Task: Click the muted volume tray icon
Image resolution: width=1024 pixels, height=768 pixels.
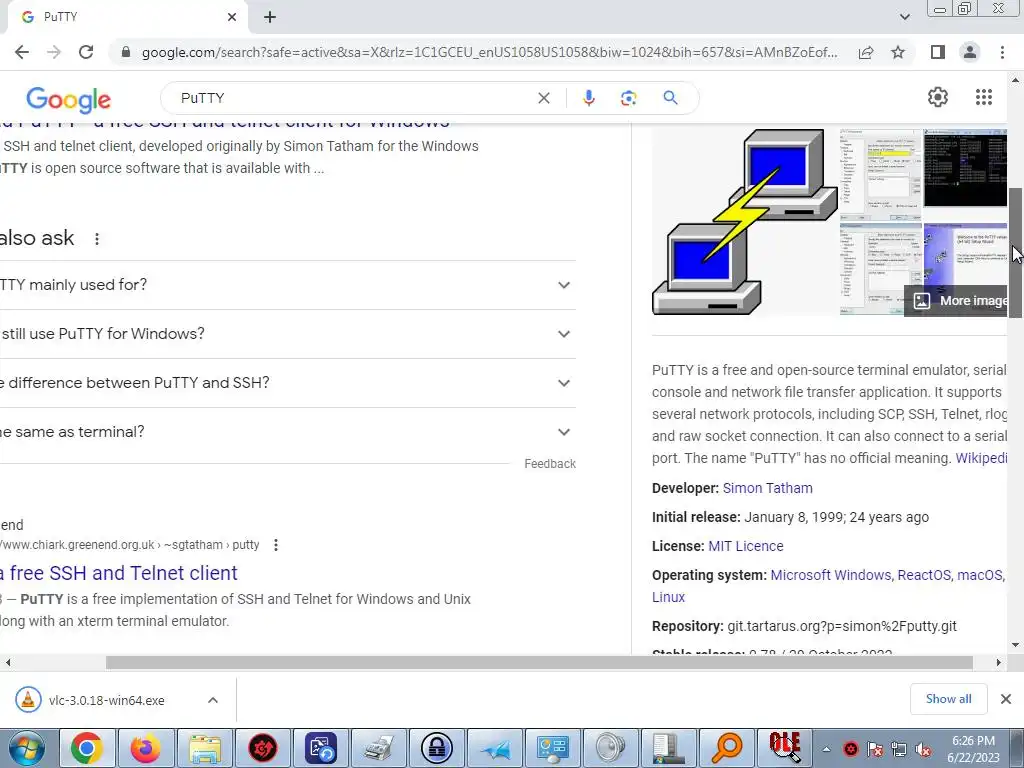Action: pyautogui.click(x=923, y=749)
